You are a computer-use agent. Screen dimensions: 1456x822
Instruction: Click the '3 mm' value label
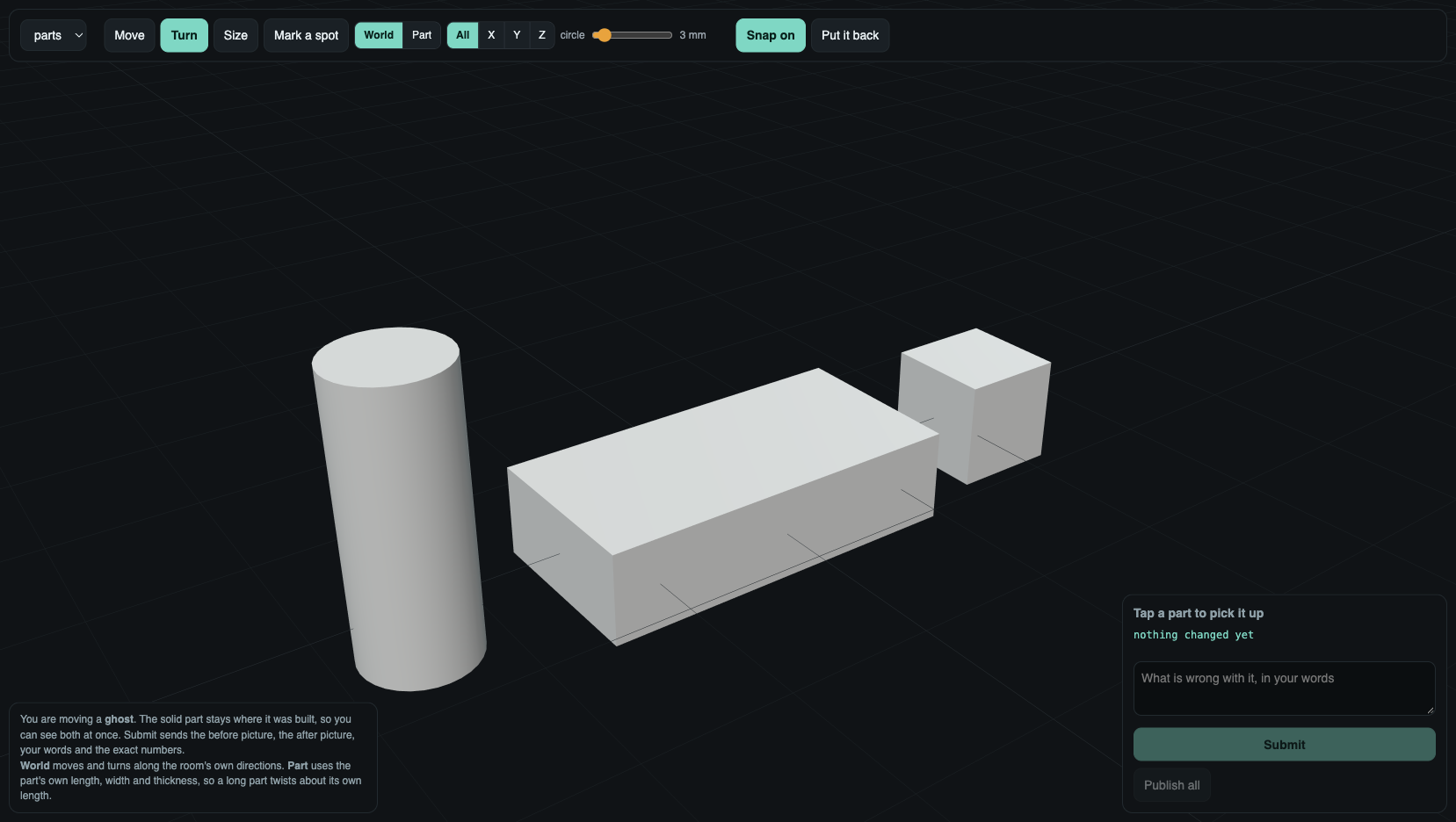[692, 35]
